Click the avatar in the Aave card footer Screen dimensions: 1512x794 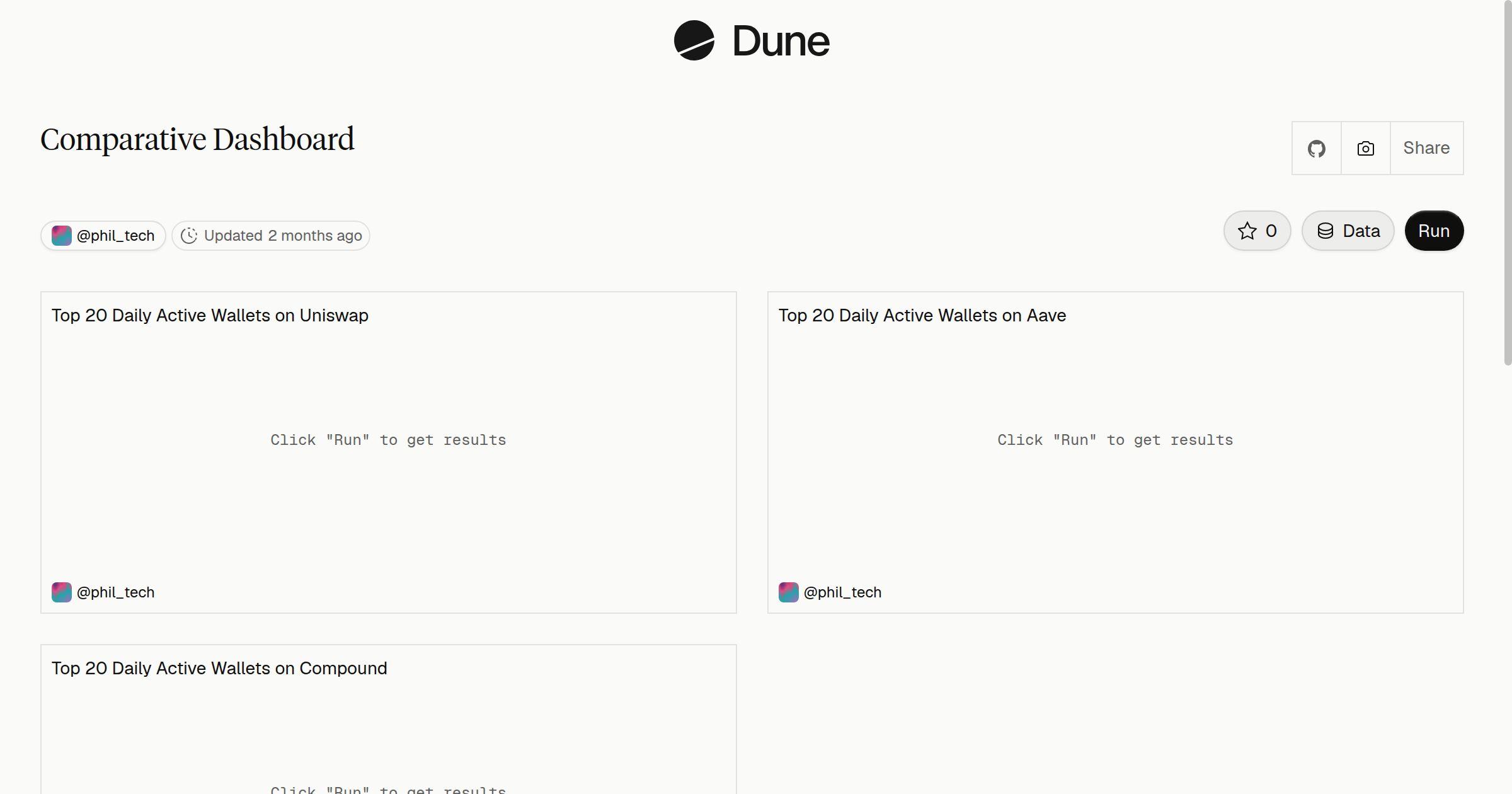point(788,592)
